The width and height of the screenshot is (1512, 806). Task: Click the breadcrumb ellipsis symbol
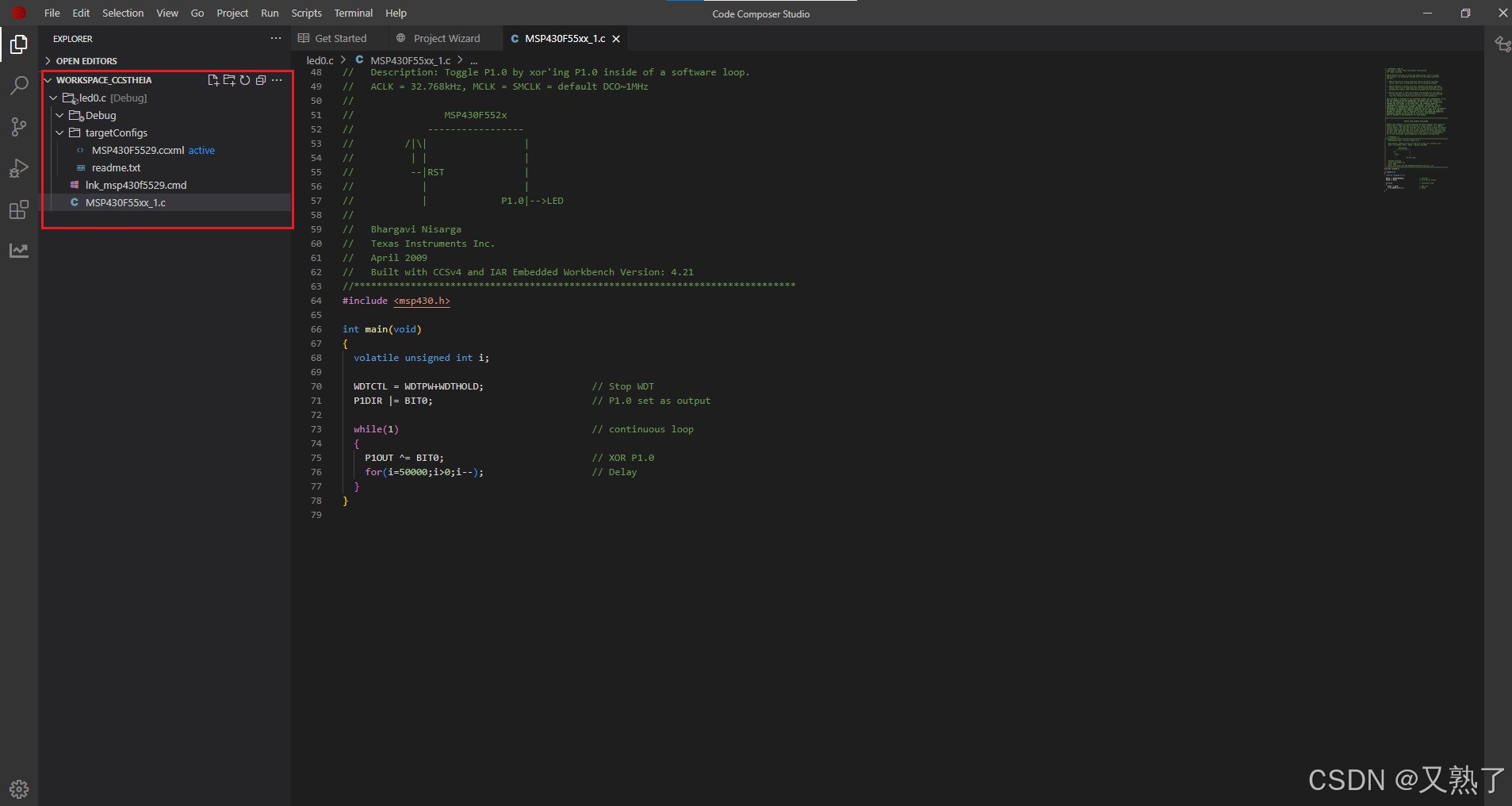coord(474,60)
